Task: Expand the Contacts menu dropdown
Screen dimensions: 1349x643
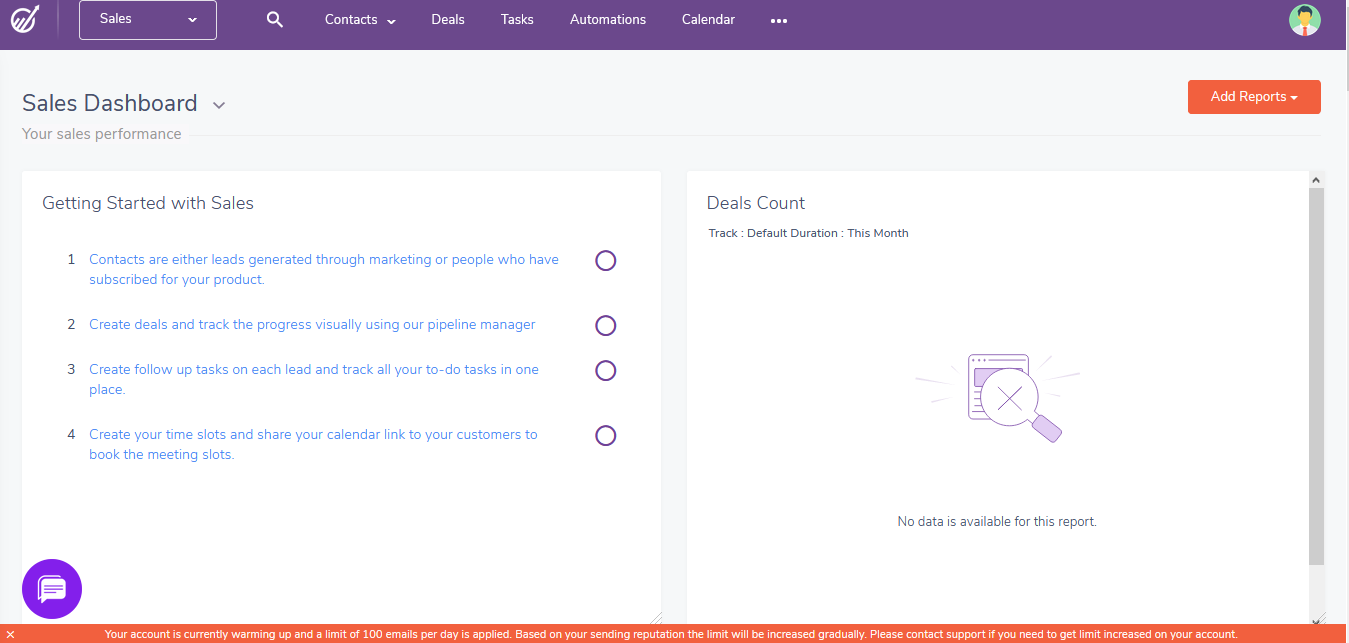Action: click(360, 20)
